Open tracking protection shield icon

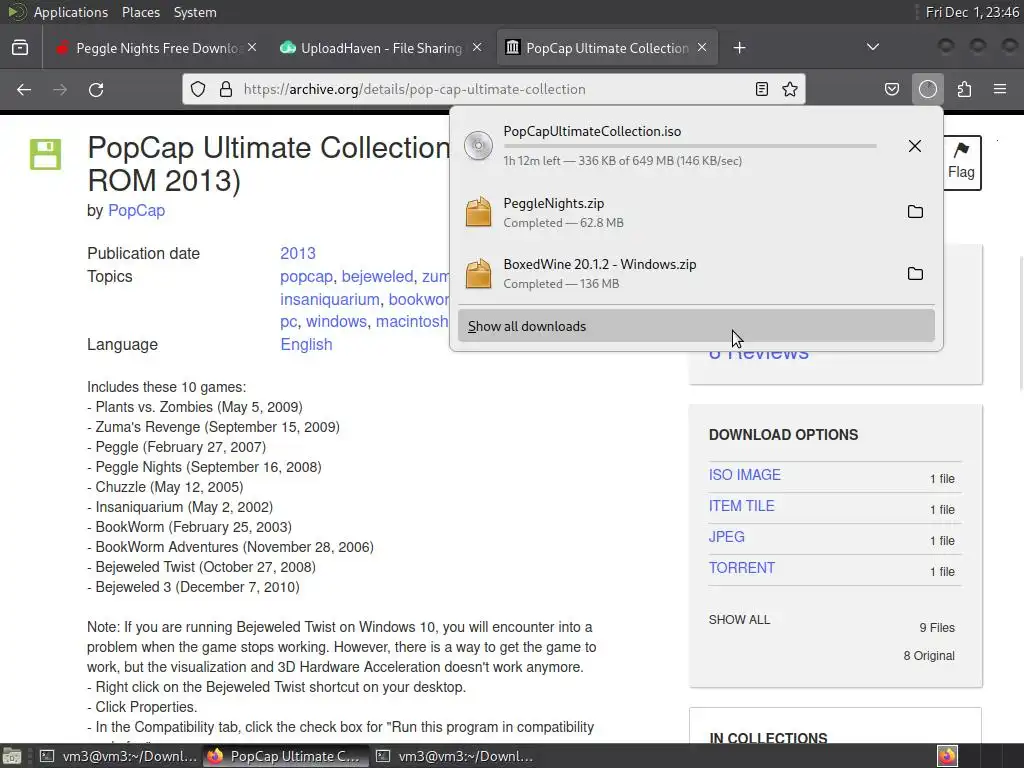point(198,89)
